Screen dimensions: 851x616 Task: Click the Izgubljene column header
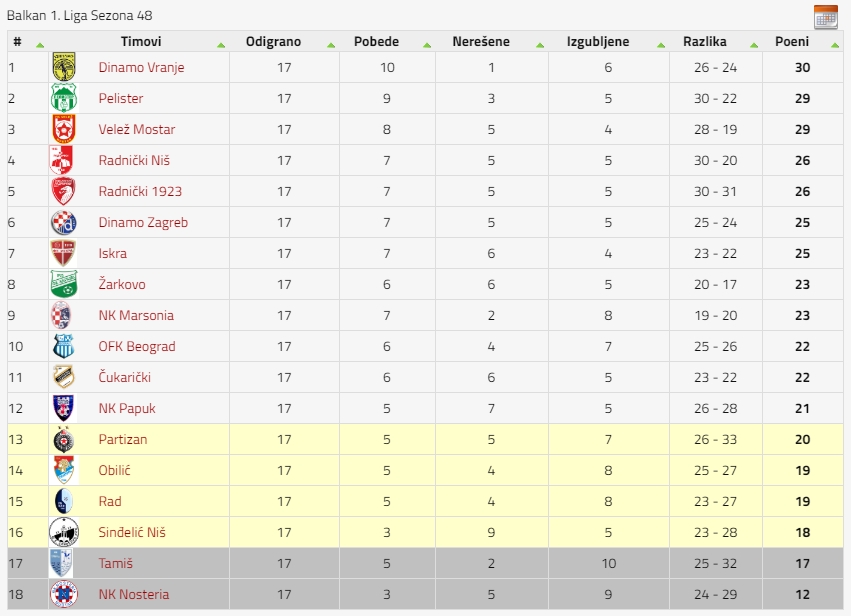[x=598, y=41]
